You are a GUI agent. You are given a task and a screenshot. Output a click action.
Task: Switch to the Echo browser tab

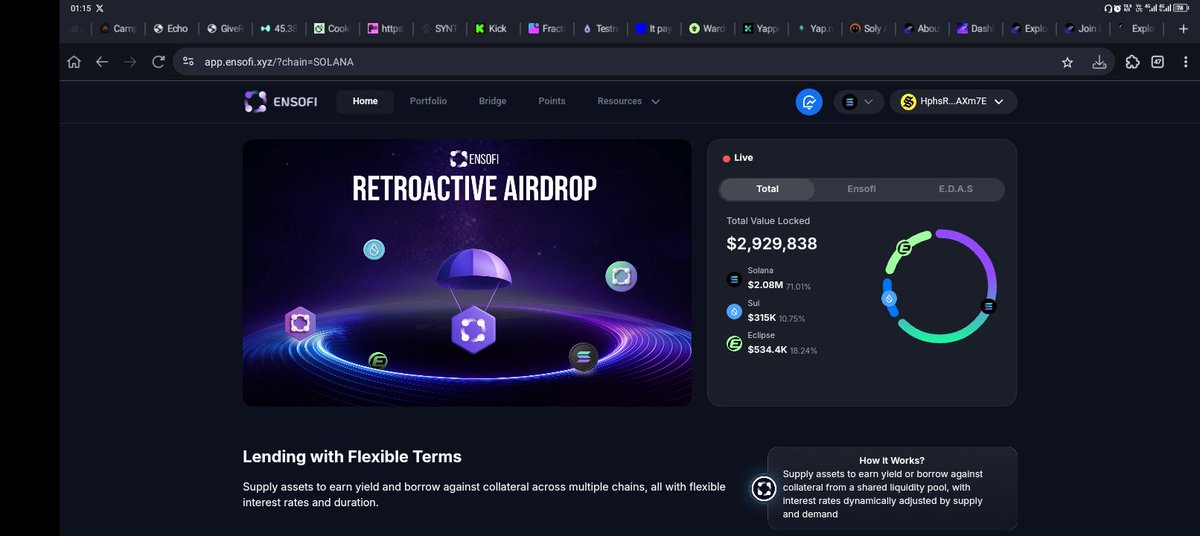click(171, 29)
